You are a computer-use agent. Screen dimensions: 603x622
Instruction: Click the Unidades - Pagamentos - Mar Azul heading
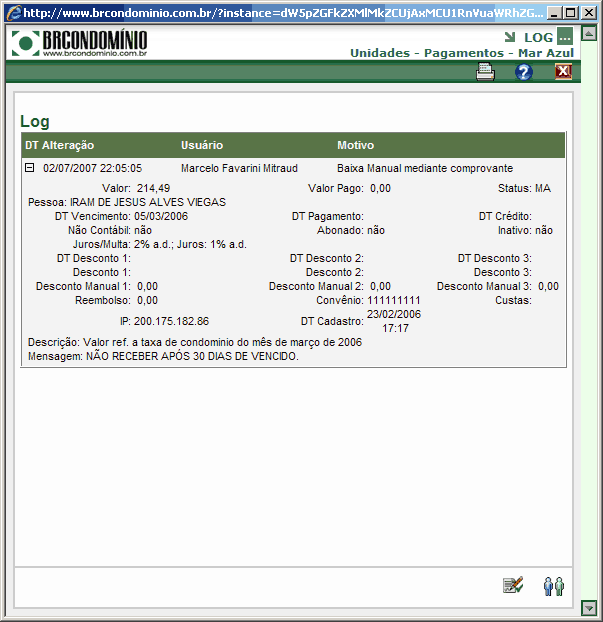(462, 53)
